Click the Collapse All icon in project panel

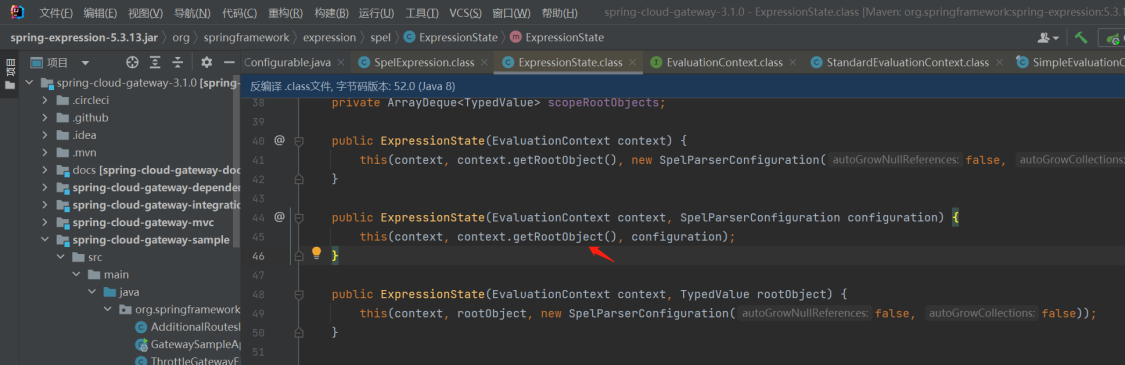pos(178,62)
